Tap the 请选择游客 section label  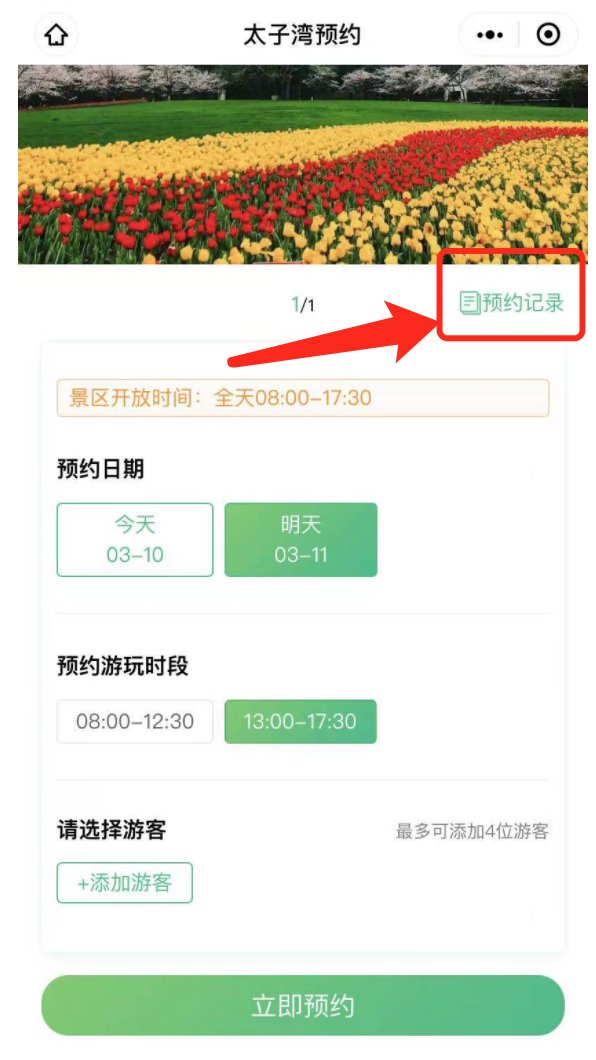[x=111, y=829]
